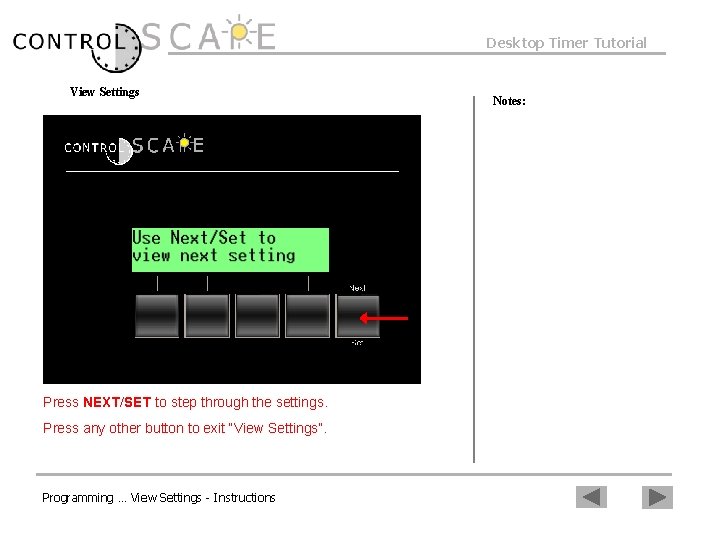
Task: Click the middle button on the timer
Action: tap(257, 316)
